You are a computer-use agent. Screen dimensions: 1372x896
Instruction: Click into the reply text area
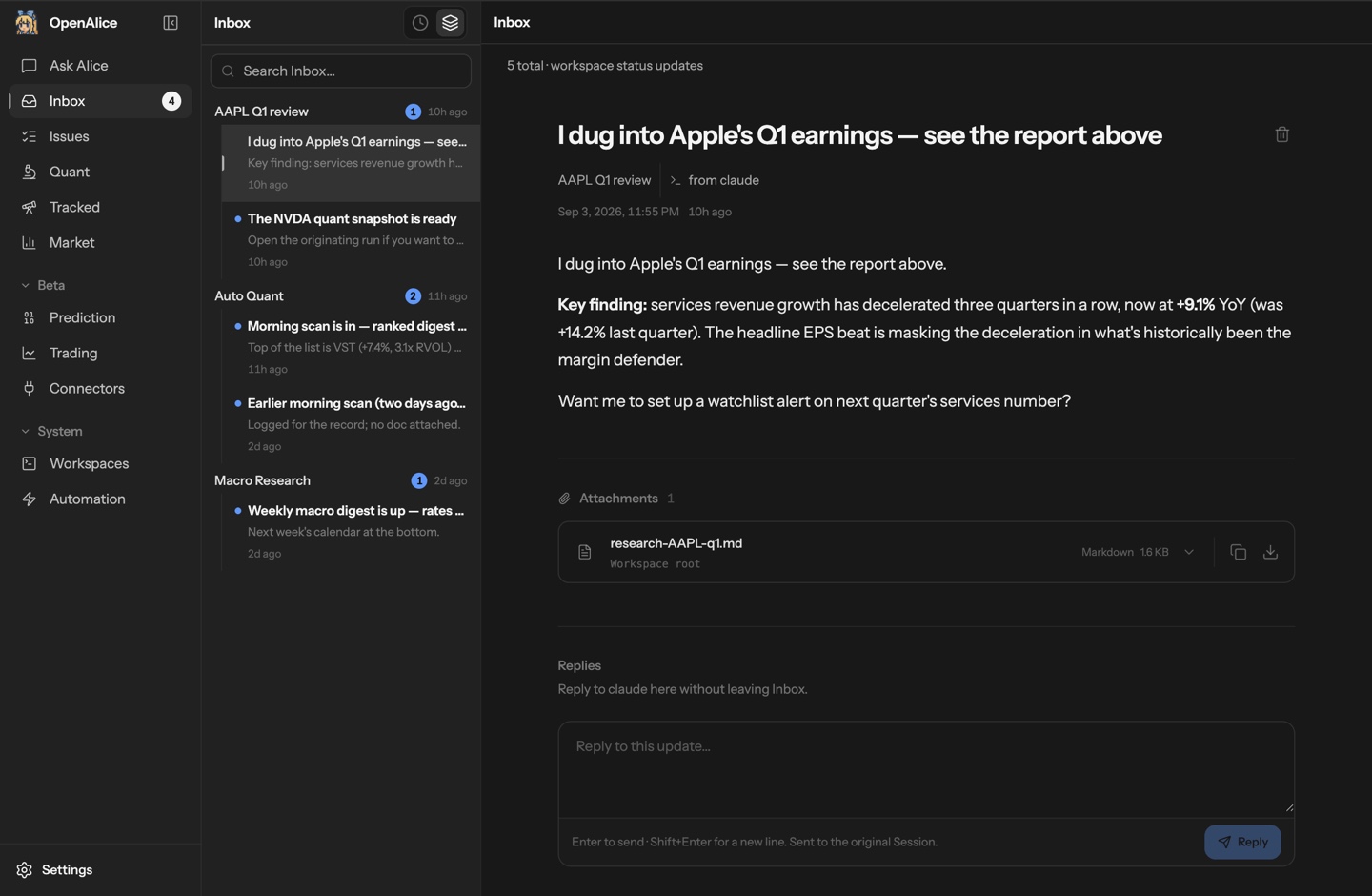point(926,768)
